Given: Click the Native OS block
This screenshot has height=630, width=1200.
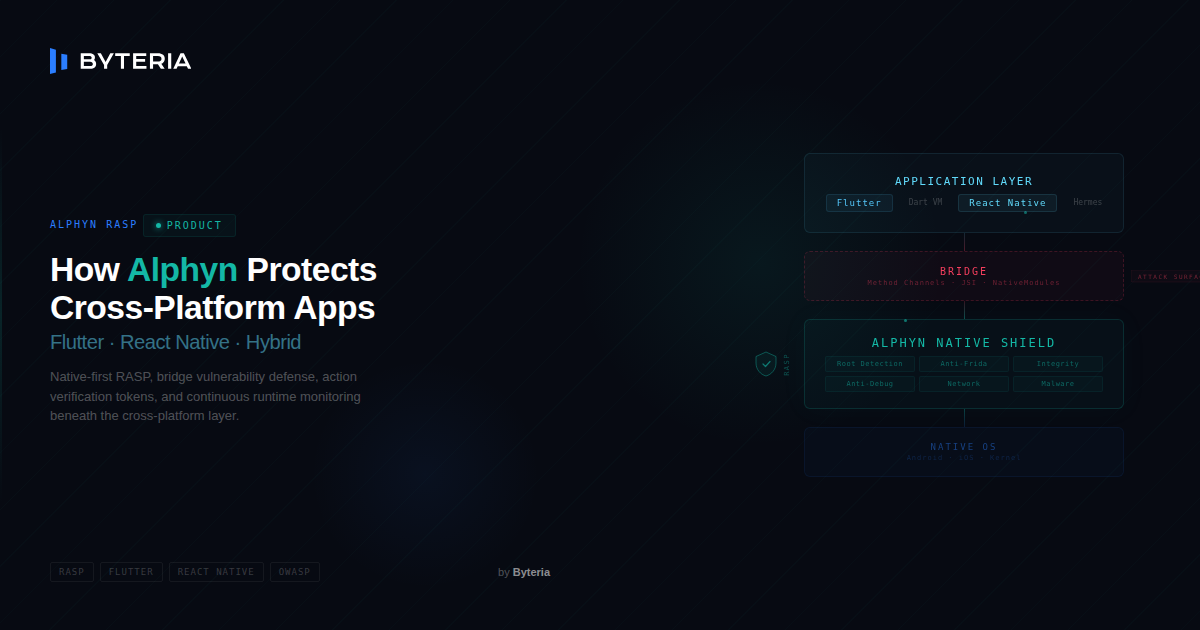Looking at the screenshot, I should 963,452.
